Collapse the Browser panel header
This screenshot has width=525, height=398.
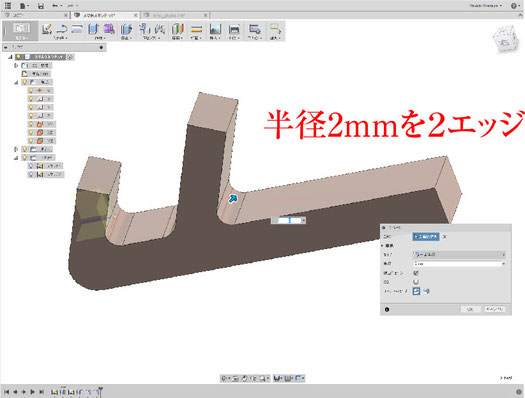point(6,48)
